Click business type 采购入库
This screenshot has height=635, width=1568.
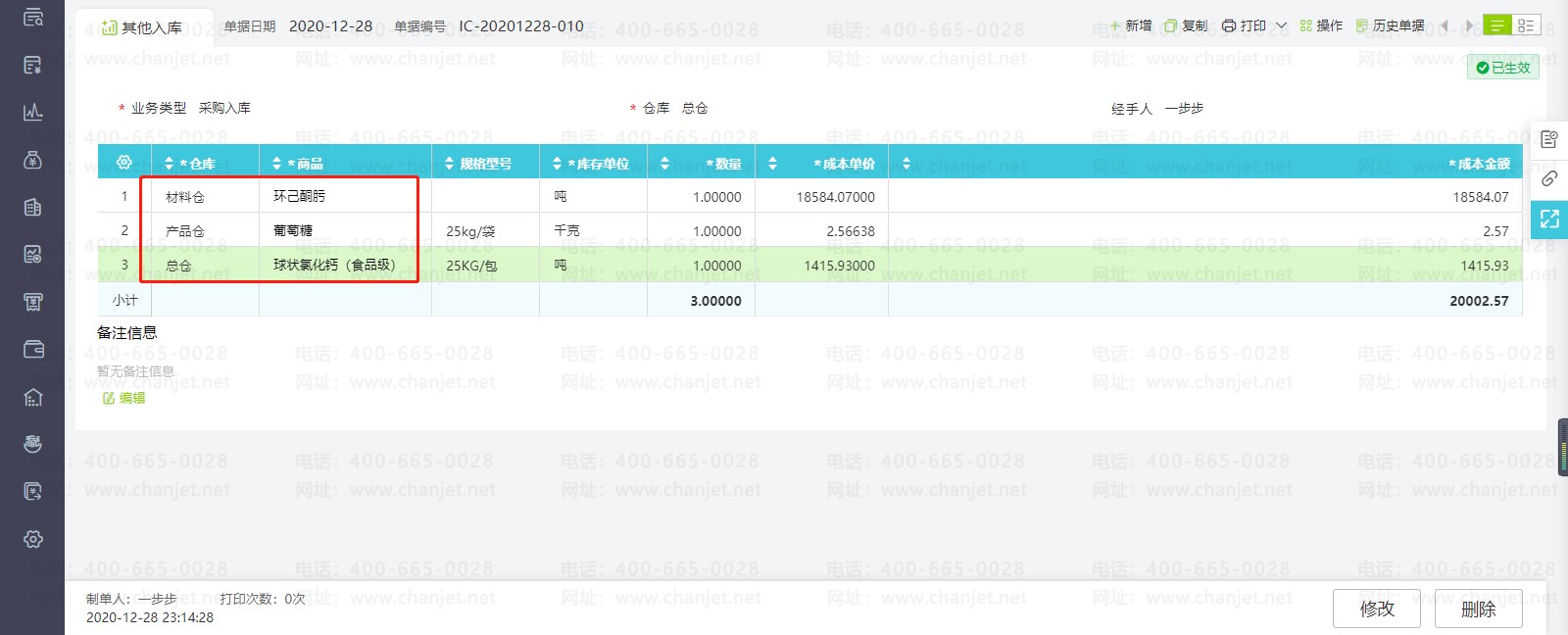coord(224,108)
